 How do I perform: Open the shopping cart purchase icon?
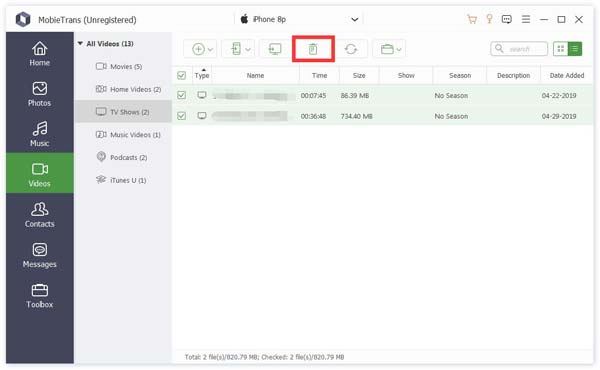(x=472, y=19)
